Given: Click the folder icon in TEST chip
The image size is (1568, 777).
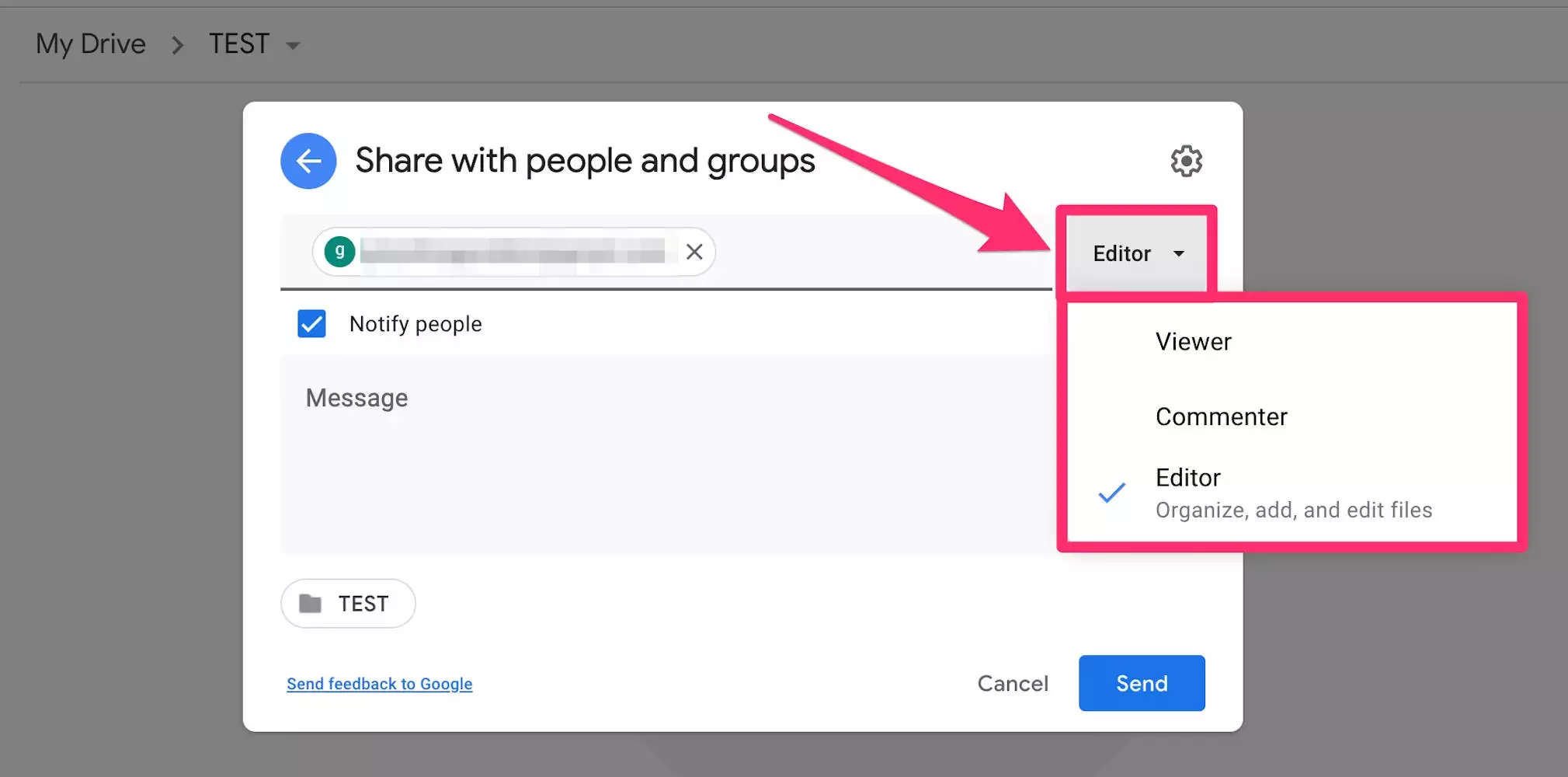Looking at the screenshot, I should (310, 604).
